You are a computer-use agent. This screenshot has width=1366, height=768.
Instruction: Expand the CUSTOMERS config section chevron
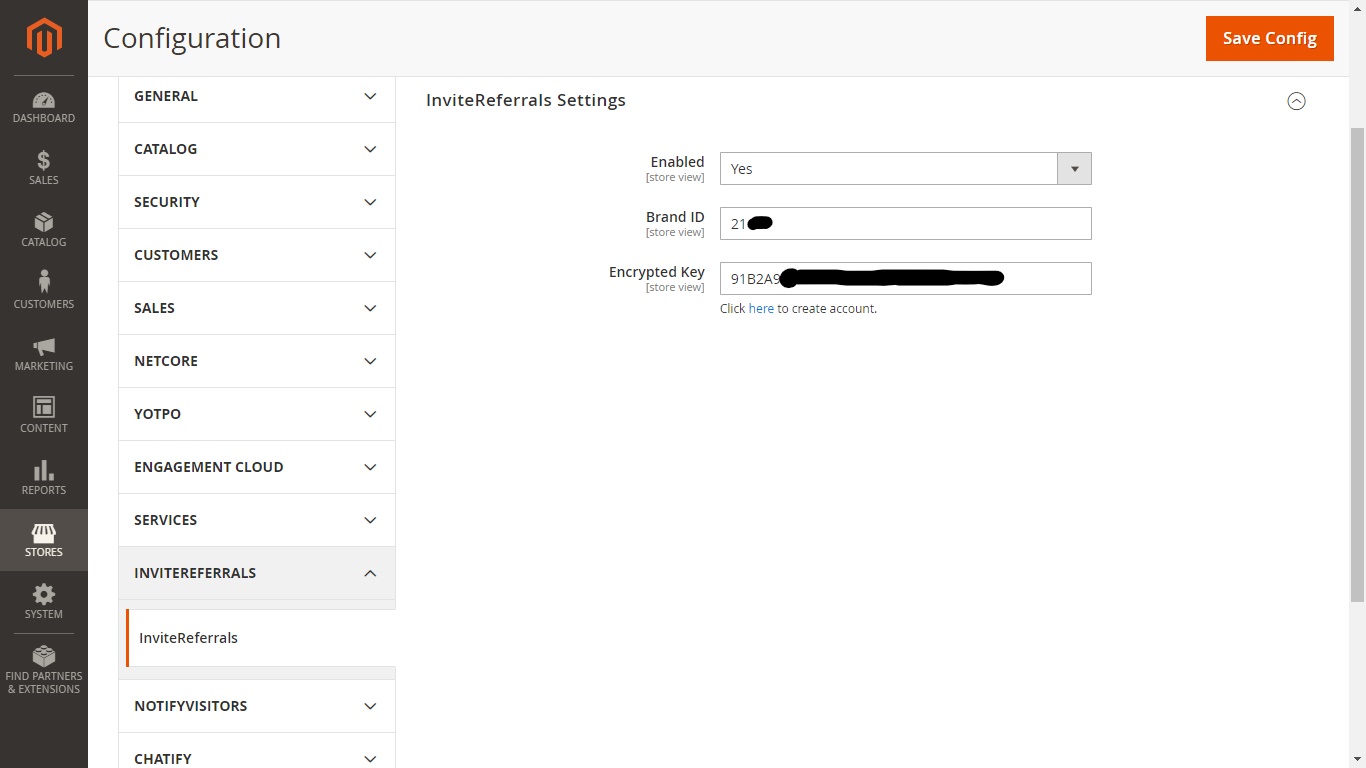click(x=370, y=255)
